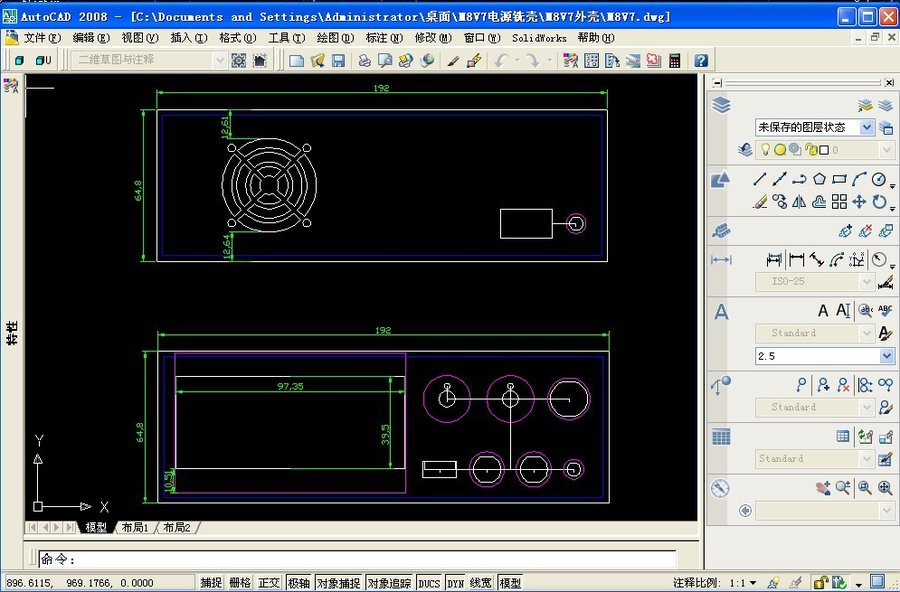This screenshot has width=900, height=592.
Task: Open the 编辑(E) menu
Action: point(91,38)
